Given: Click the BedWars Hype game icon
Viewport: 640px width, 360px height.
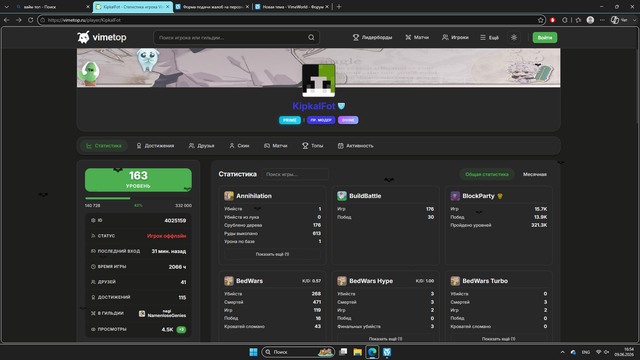Looking at the screenshot, I should (342, 281).
